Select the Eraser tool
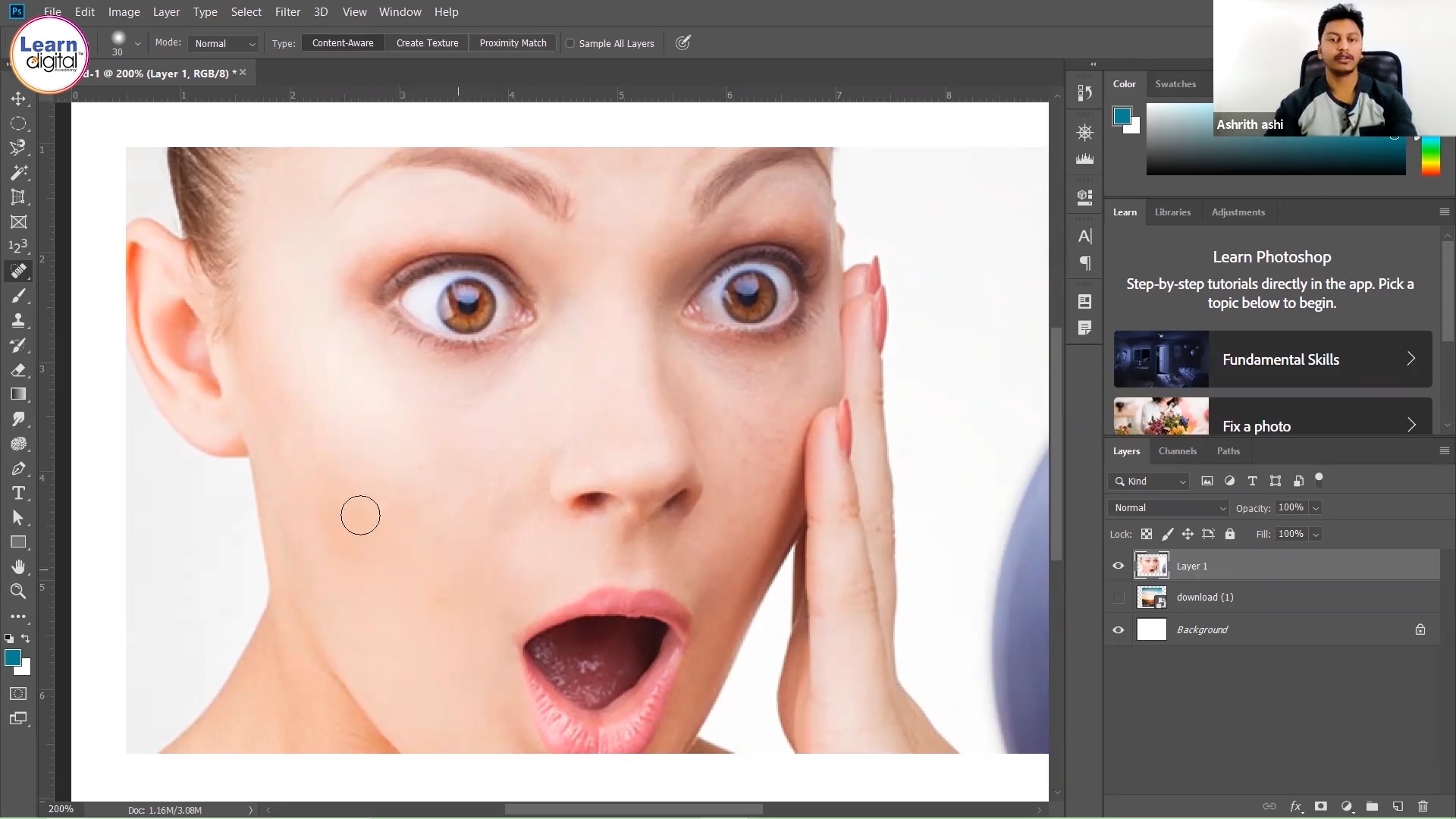The image size is (1456, 819). pyautogui.click(x=18, y=370)
